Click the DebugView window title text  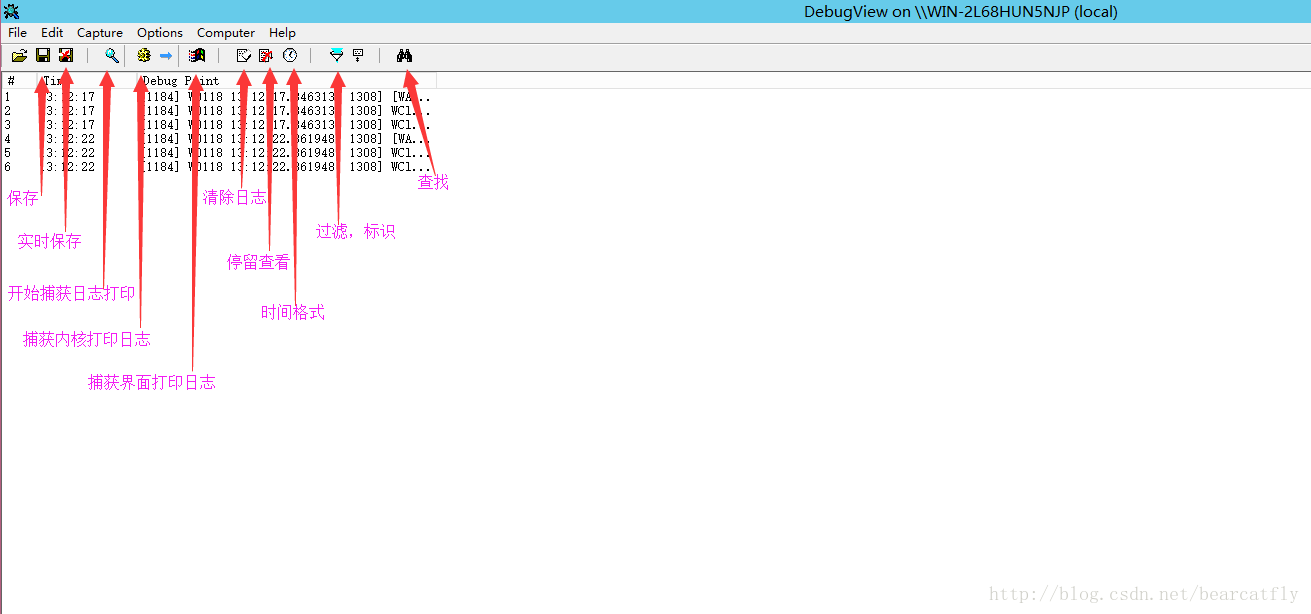click(x=961, y=12)
